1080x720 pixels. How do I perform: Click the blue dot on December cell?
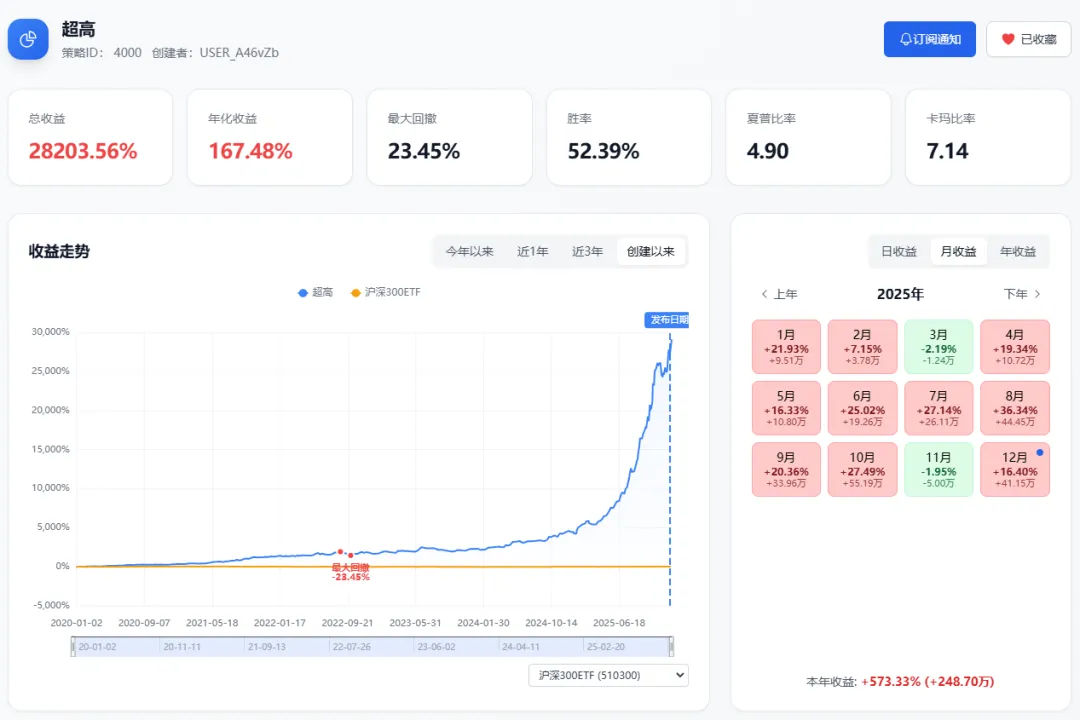[1039, 453]
